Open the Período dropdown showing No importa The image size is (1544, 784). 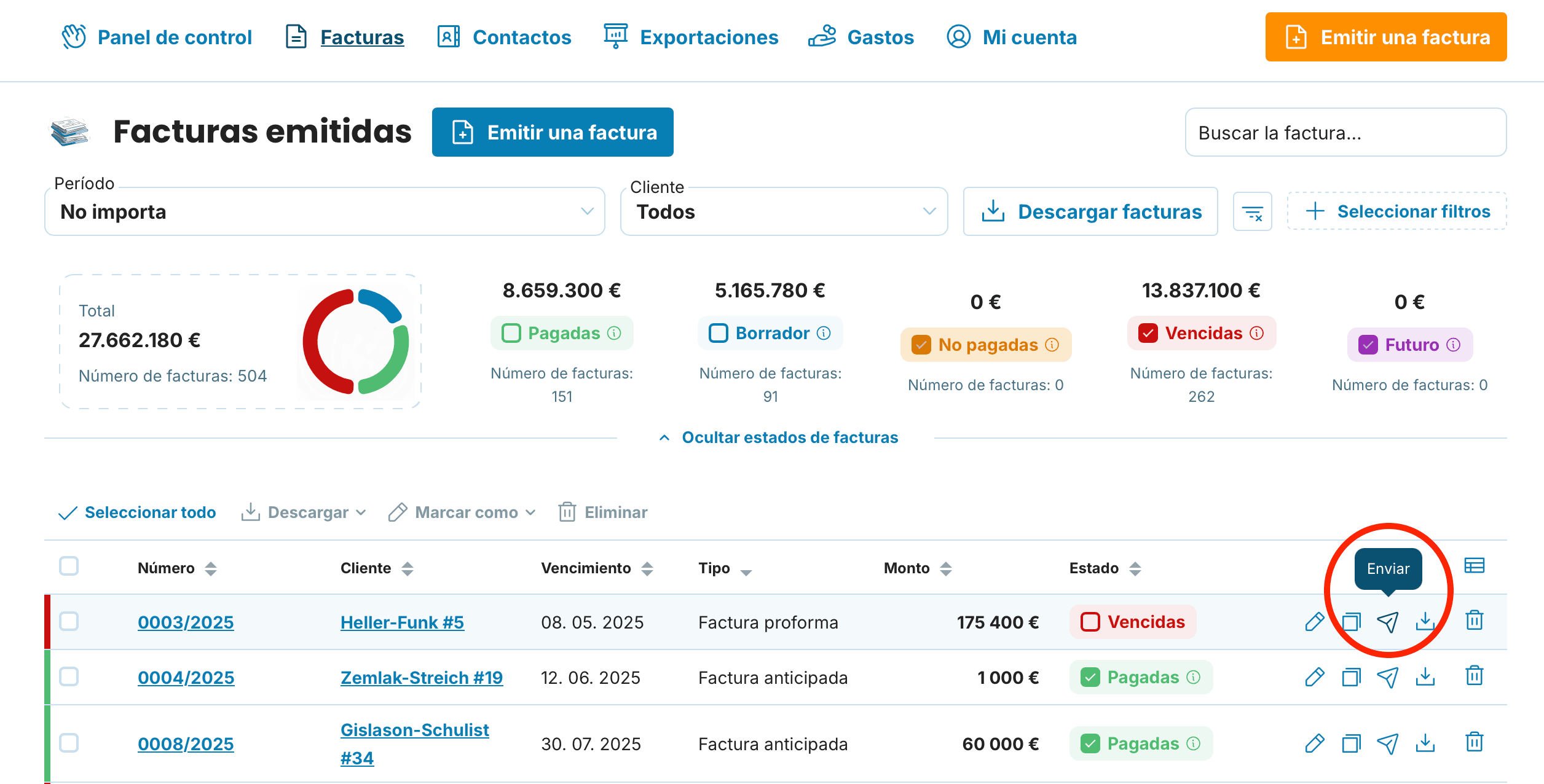[325, 211]
